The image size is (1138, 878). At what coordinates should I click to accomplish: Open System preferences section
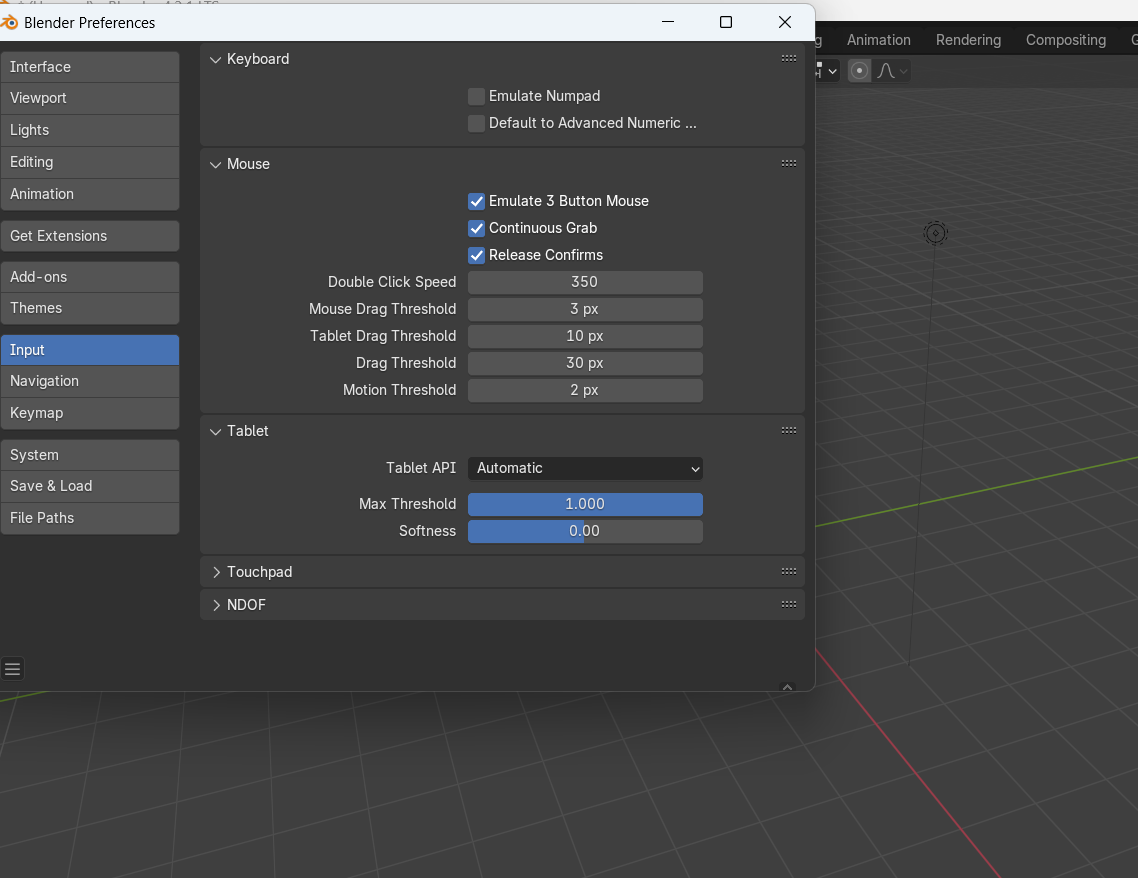tap(90, 455)
